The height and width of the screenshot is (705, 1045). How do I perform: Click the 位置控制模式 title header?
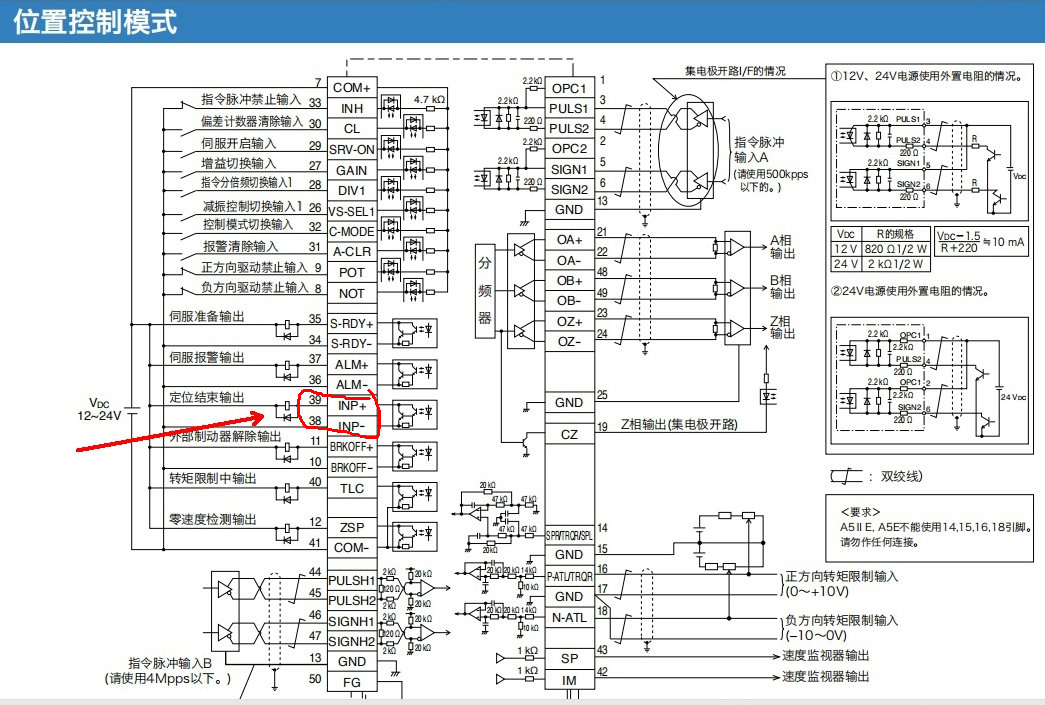point(96,22)
